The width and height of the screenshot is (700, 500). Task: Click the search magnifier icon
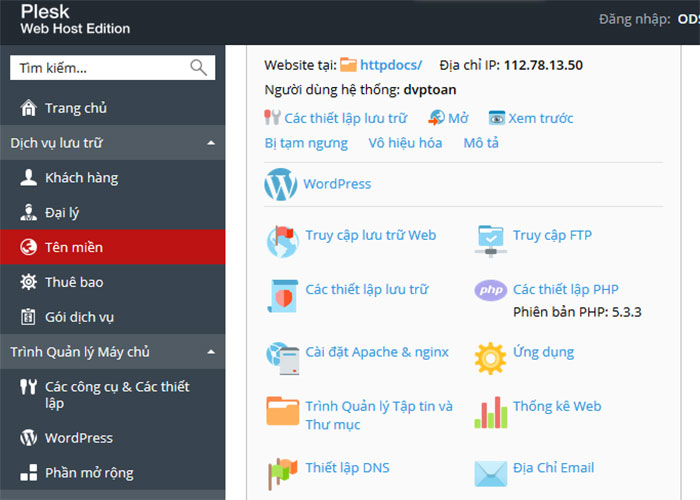click(199, 68)
